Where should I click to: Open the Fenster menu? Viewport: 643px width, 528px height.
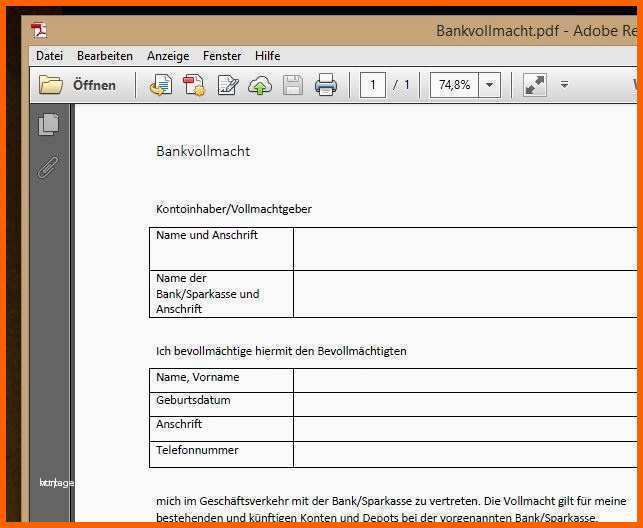pyautogui.click(x=222, y=56)
